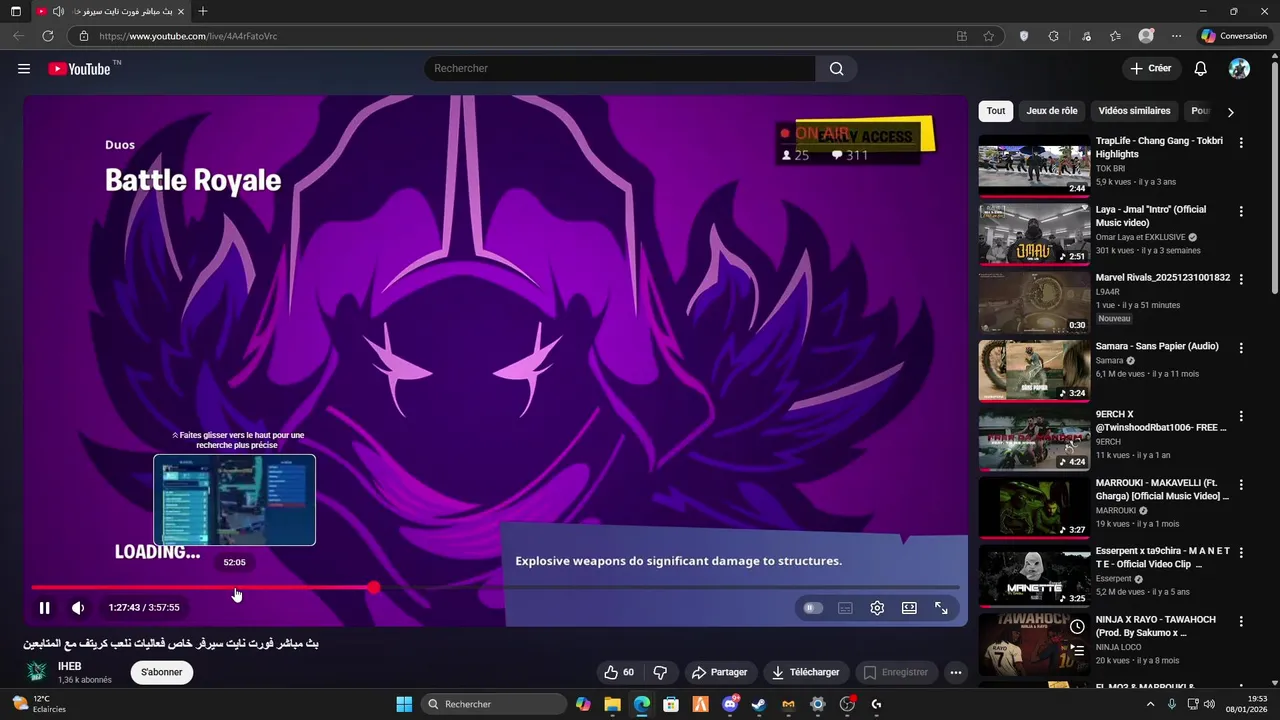The width and height of the screenshot is (1280, 720).
Task: Dislike the video with thumbs down
Action: 660,672
